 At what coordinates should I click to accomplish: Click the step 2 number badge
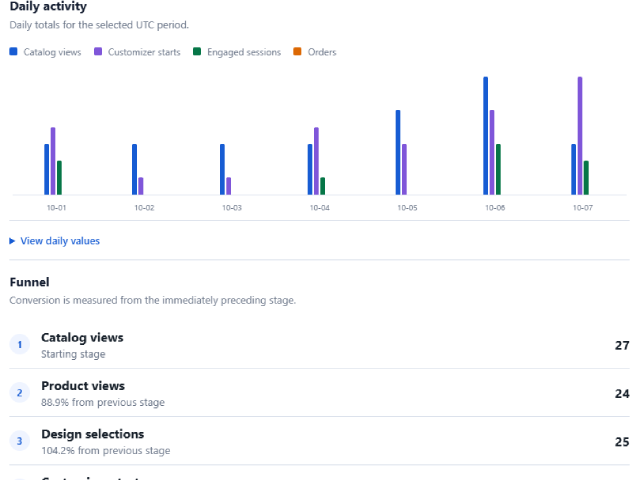coord(20,393)
